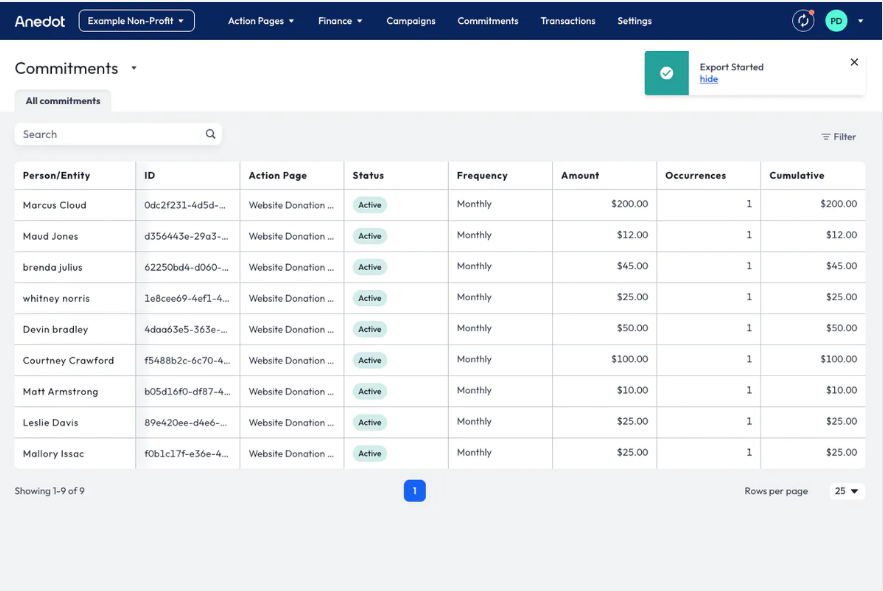This screenshot has width=883, height=591.
Task: Click $100.00 cumulative for Courtney Crawford
Action: point(839,358)
